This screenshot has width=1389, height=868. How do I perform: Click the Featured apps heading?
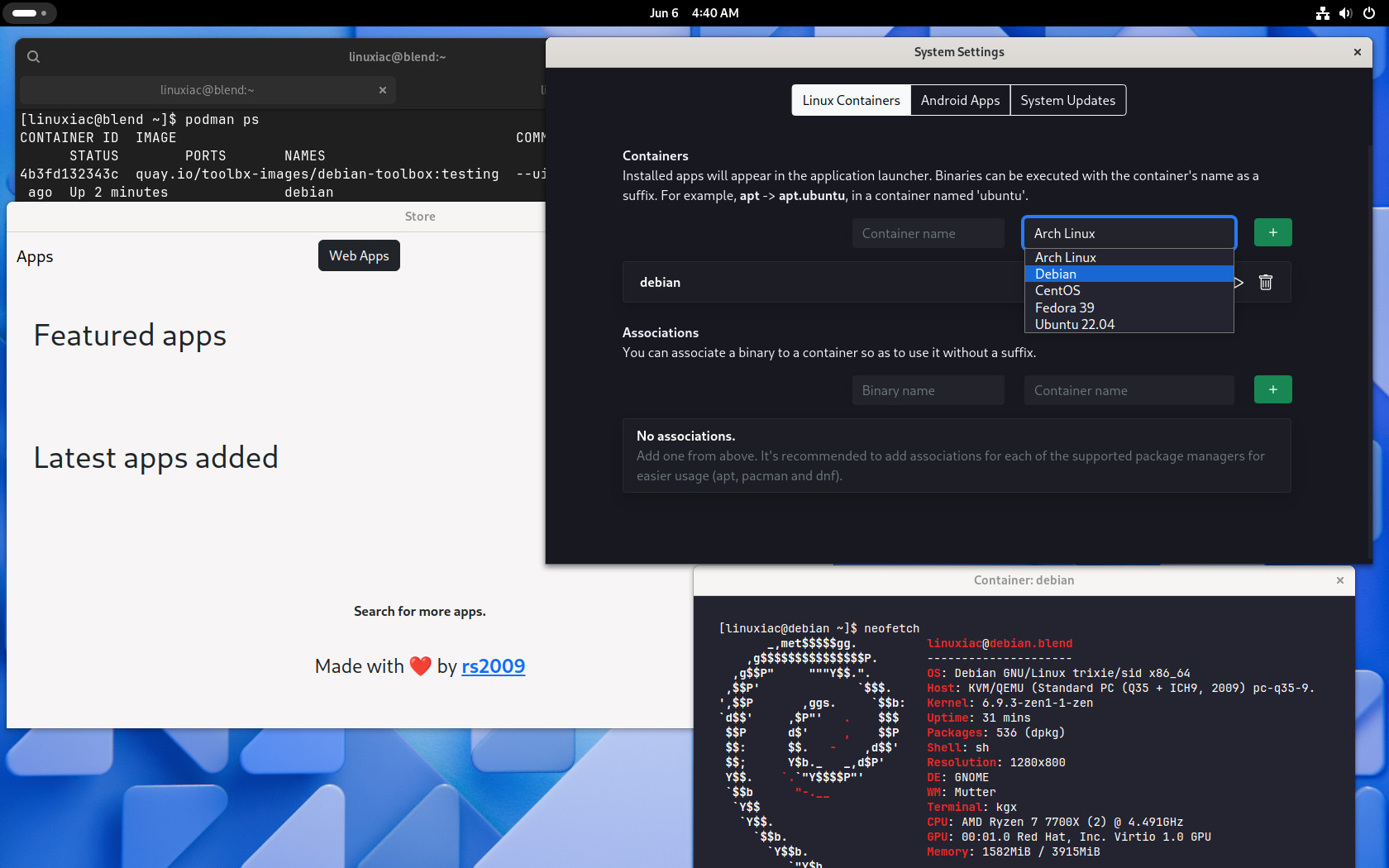tap(130, 336)
